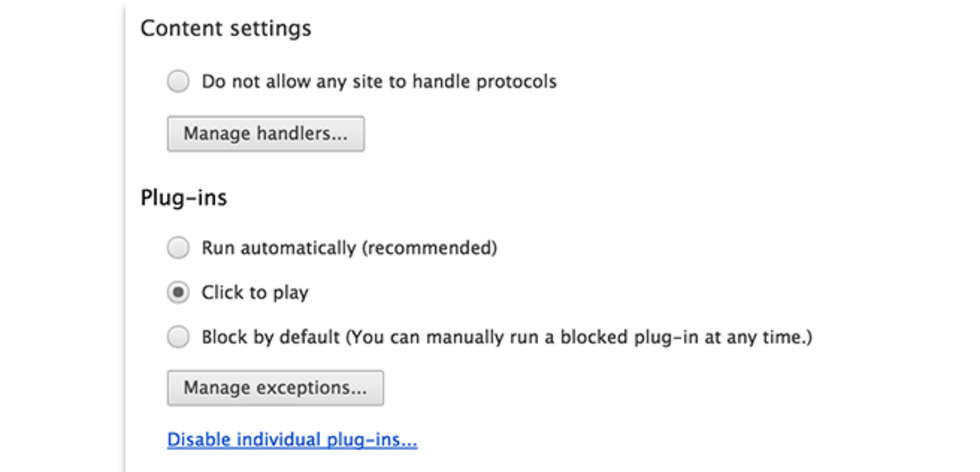980x472 pixels.
Task: Open the Manage handlers dialog
Action: [x=265, y=134]
